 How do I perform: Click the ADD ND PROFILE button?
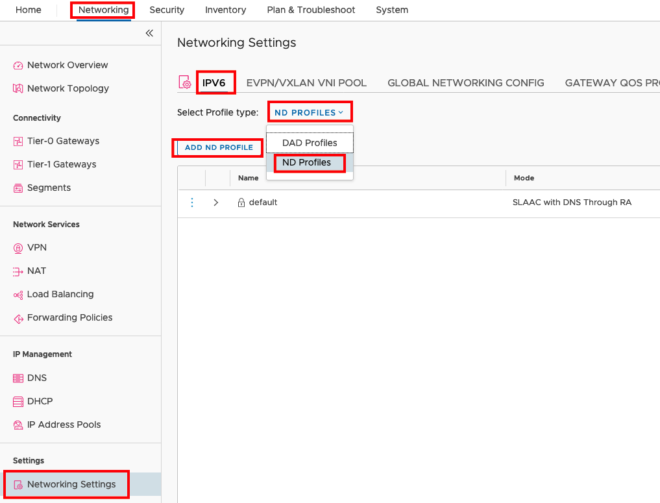point(218,148)
